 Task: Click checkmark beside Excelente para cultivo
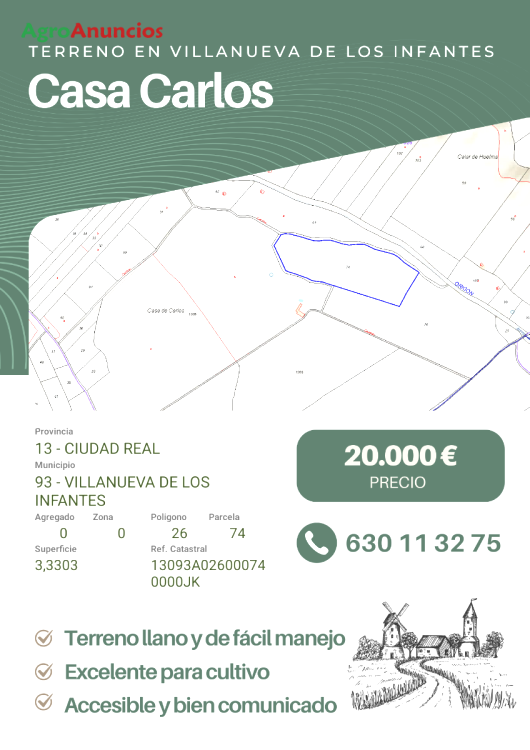(x=44, y=672)
